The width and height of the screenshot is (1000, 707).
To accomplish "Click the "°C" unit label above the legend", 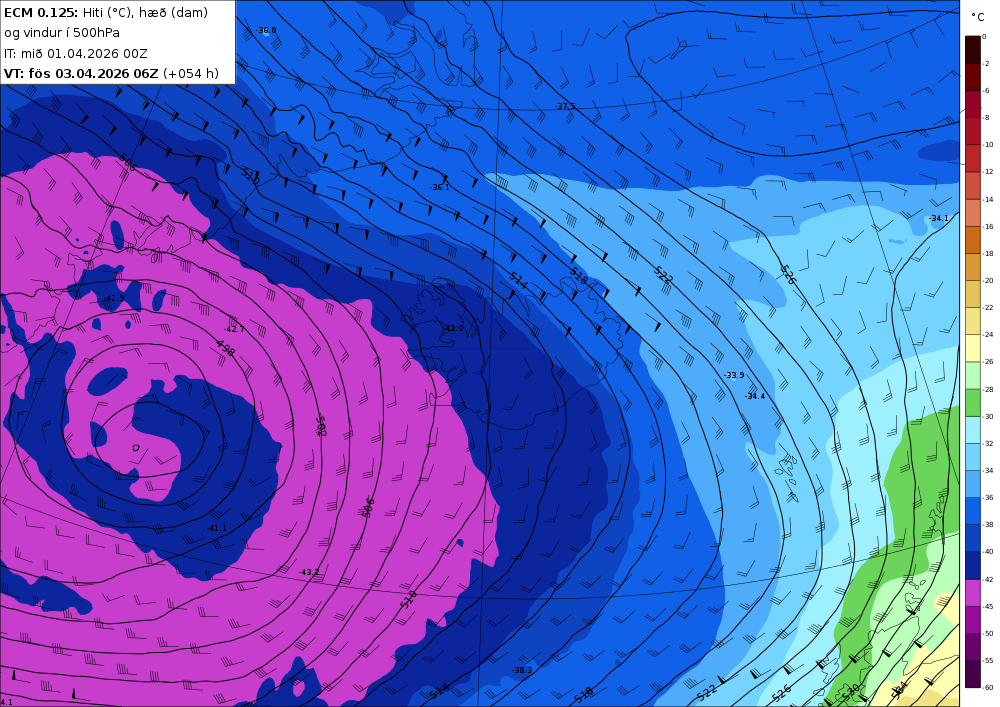I will [978, 17].
